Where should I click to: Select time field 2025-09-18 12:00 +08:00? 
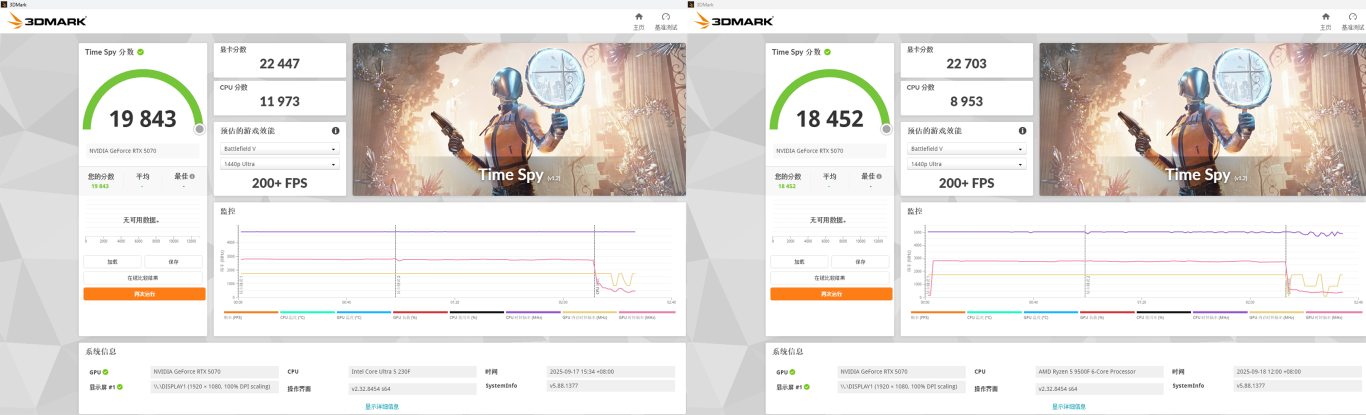click(1298, 371)
